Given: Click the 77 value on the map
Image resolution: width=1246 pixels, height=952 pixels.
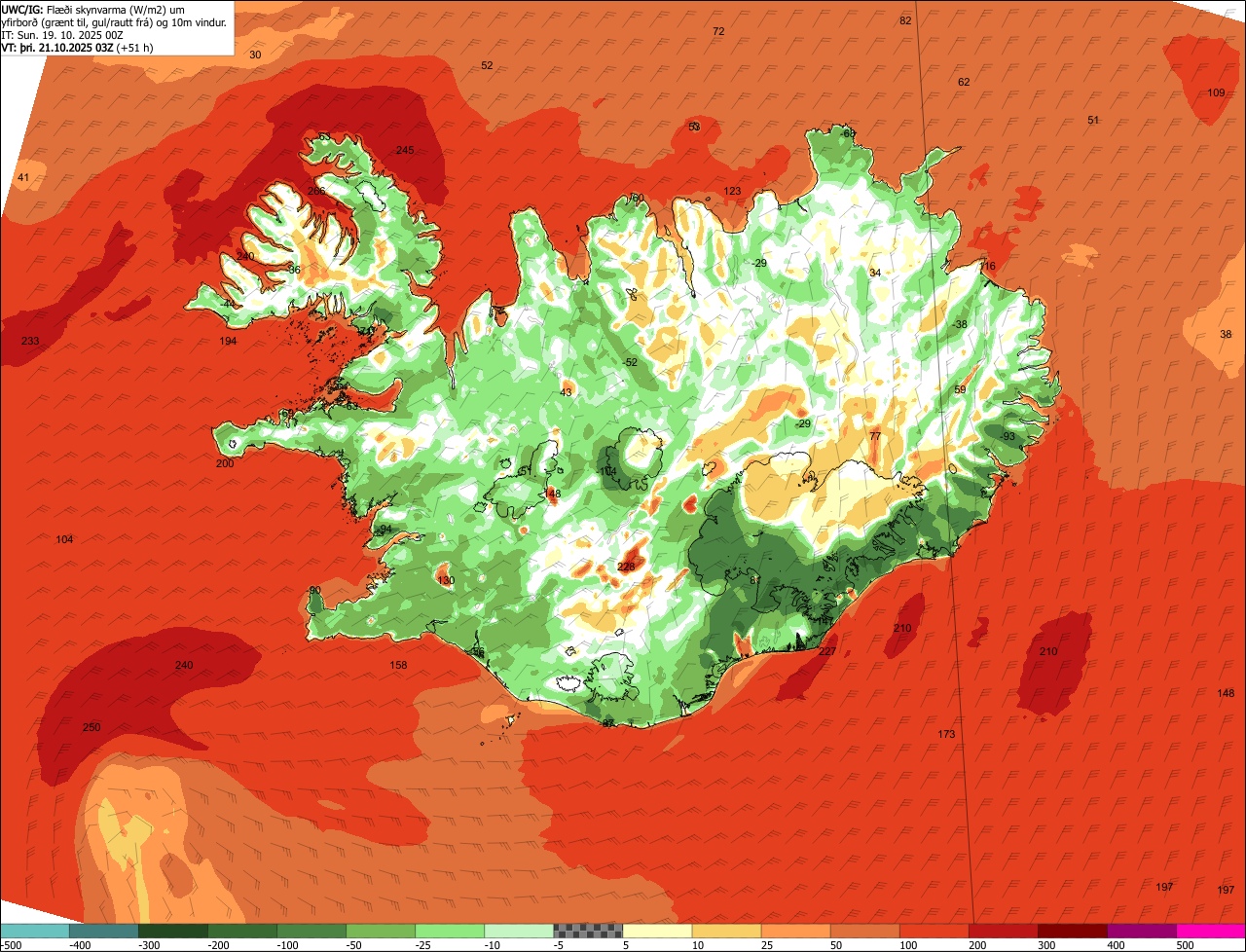Looking at the screenshot, I should 875,436.
